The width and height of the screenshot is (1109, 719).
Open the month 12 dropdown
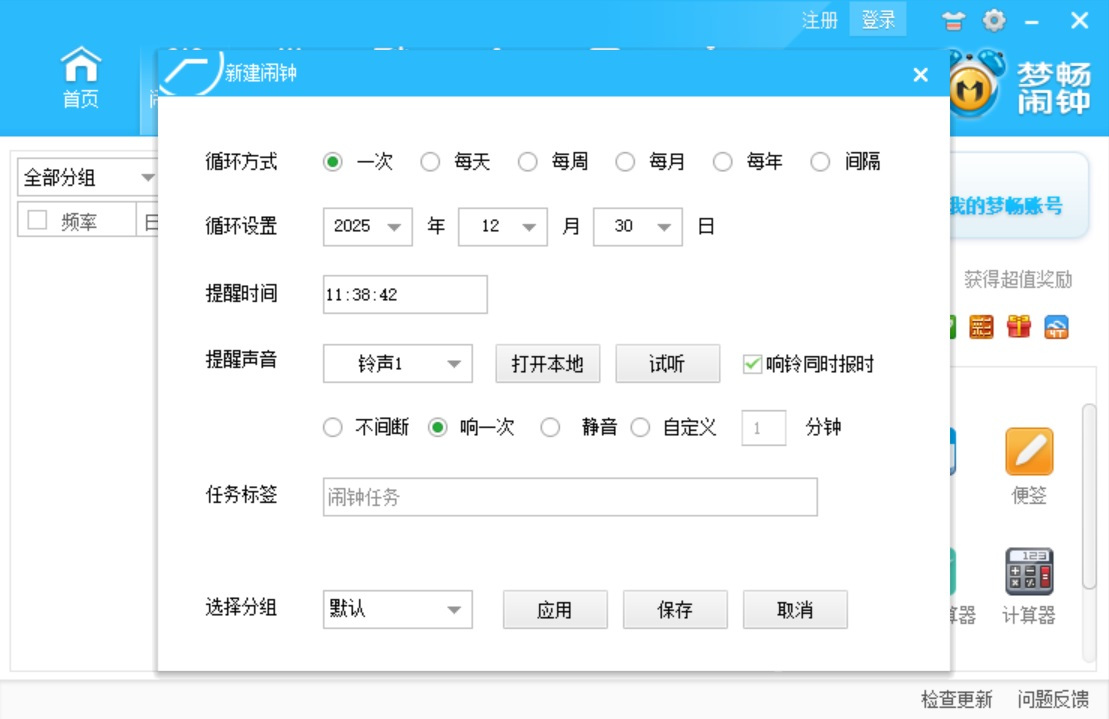coord(501,227)
